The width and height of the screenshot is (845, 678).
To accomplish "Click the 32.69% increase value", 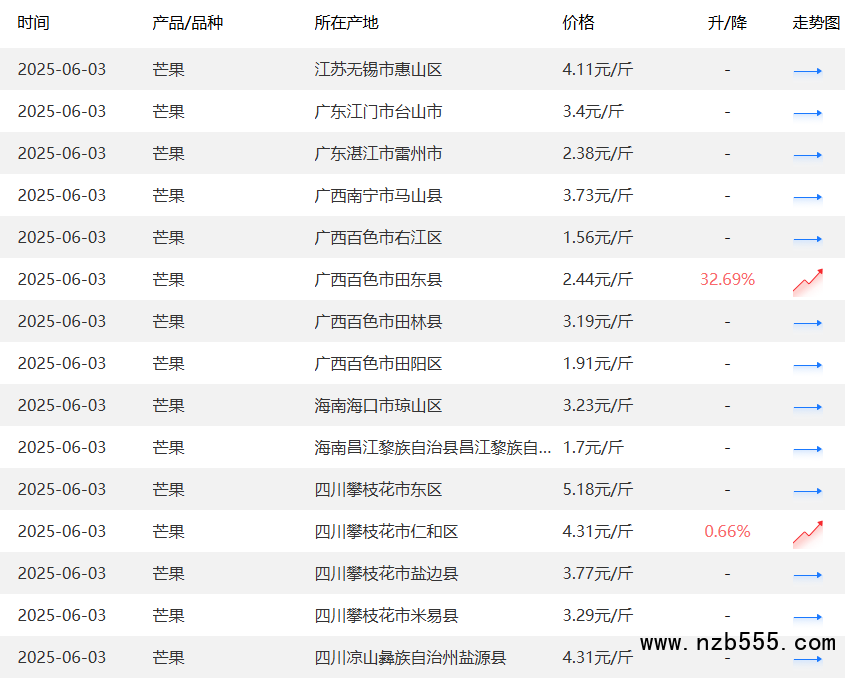I will coord(727,280).
